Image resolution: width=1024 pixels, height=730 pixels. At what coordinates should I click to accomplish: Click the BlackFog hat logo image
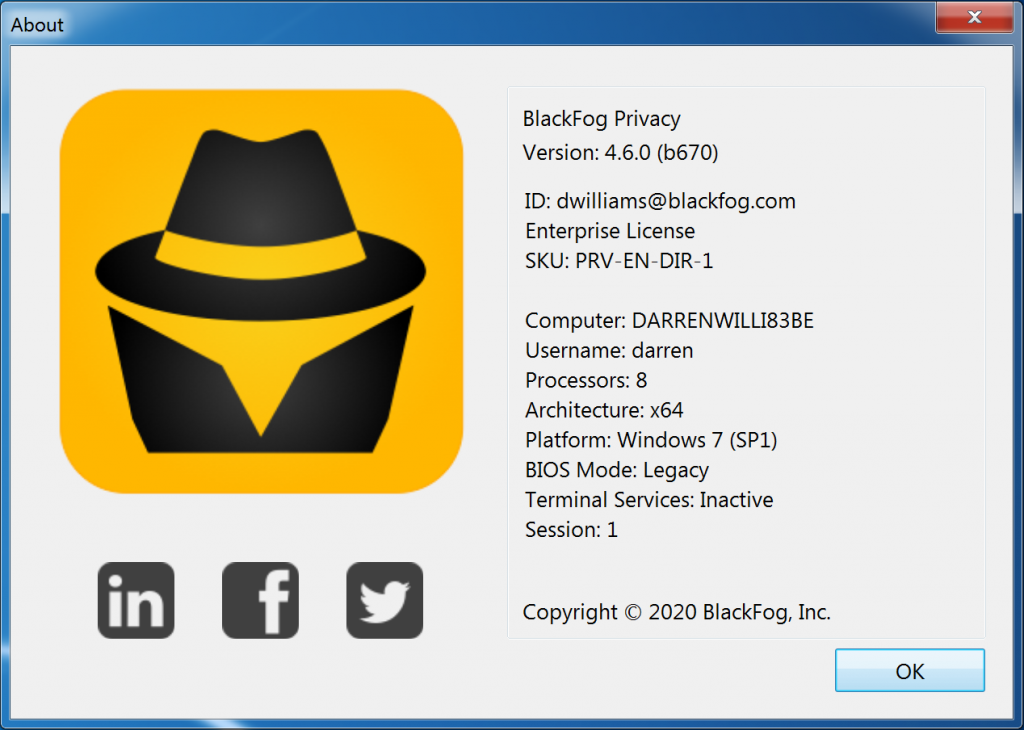pyautogui.click(x=261, y=291)
